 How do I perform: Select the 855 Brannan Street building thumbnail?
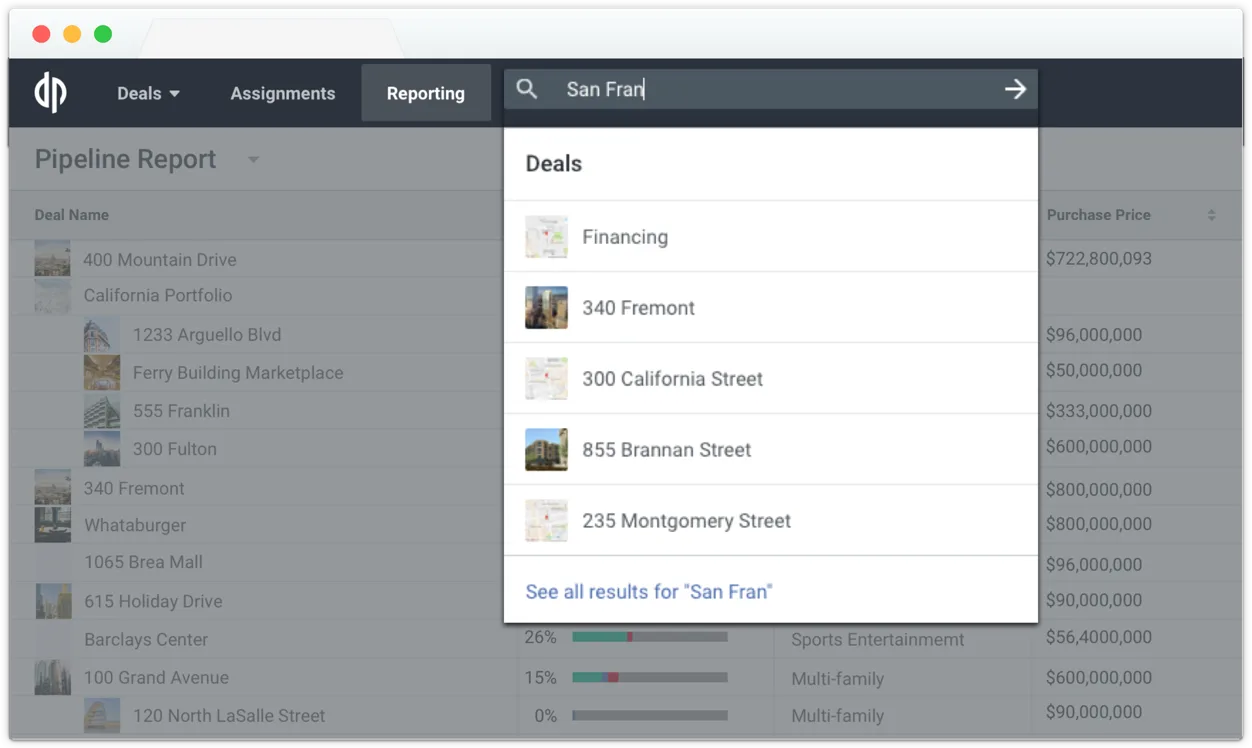[546, 449]
